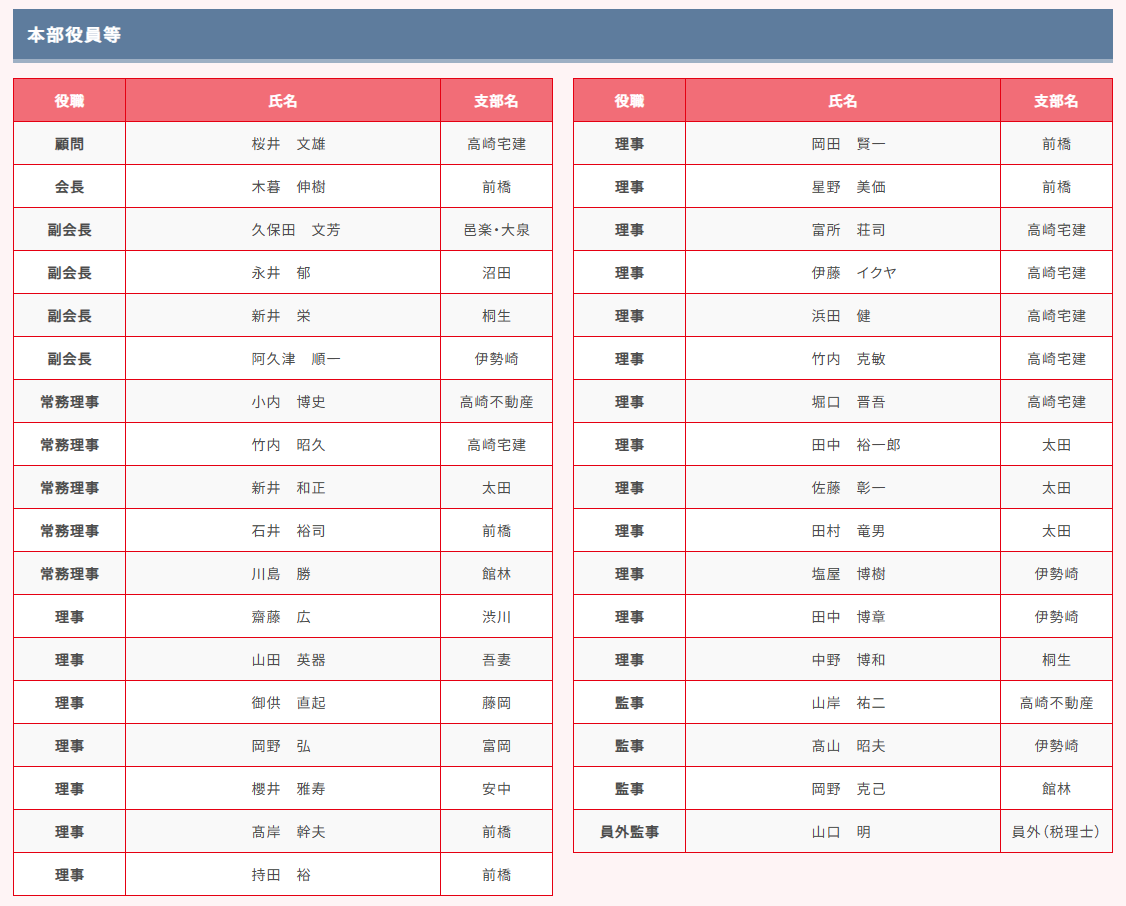Click the left table 役職 column header
1126x906 pixels.
(x=70, y=101)
